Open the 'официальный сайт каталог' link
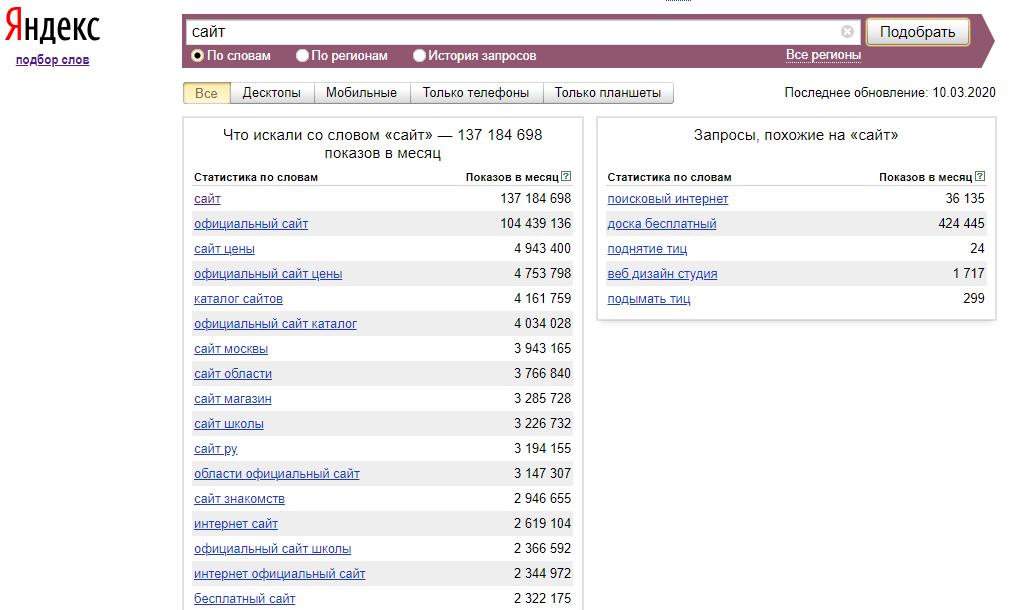1014x610 pixels. pos(275,324)
